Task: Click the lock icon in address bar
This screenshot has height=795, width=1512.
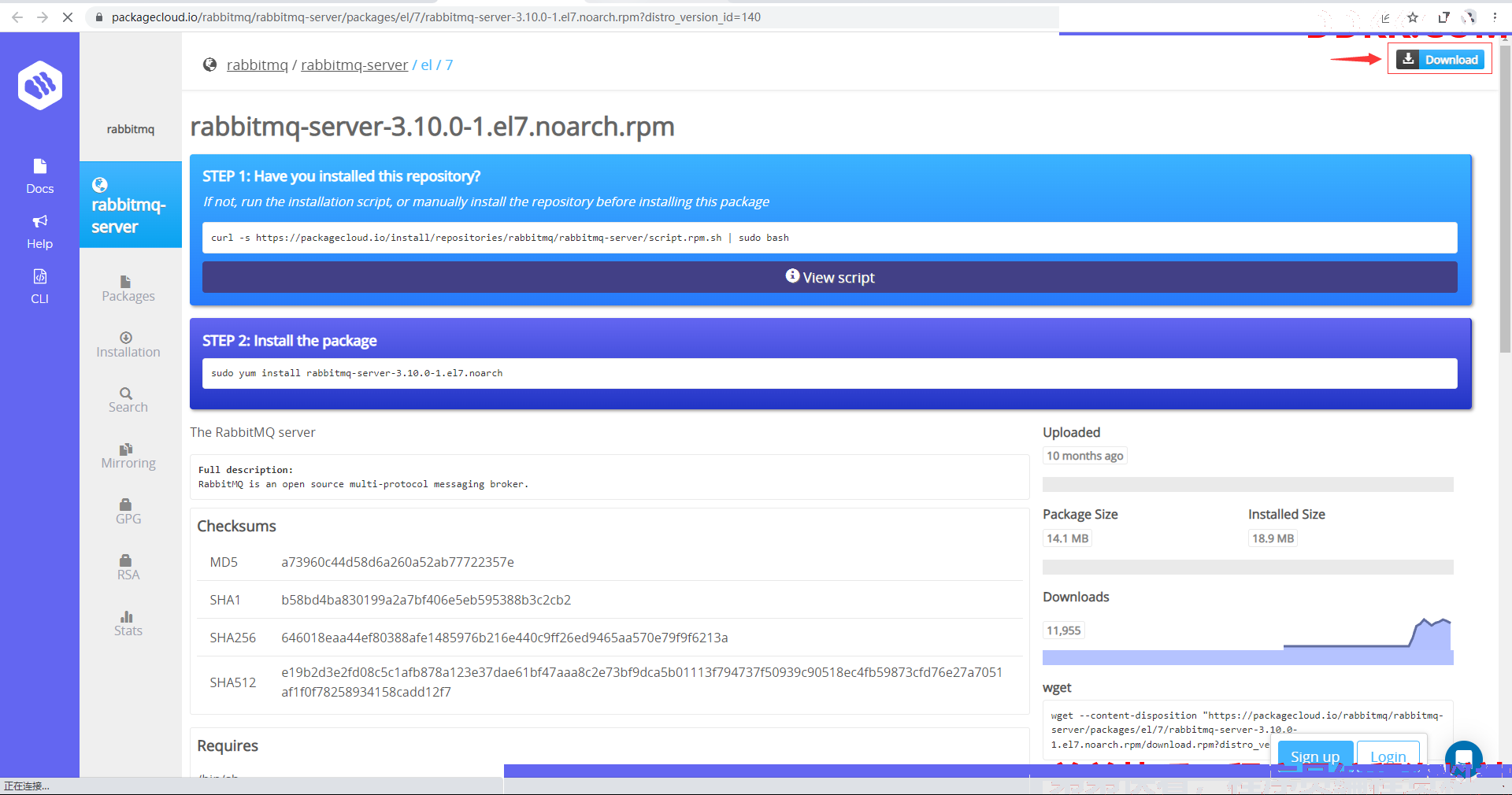Action: pyautogui.click(x=98, y=17)
